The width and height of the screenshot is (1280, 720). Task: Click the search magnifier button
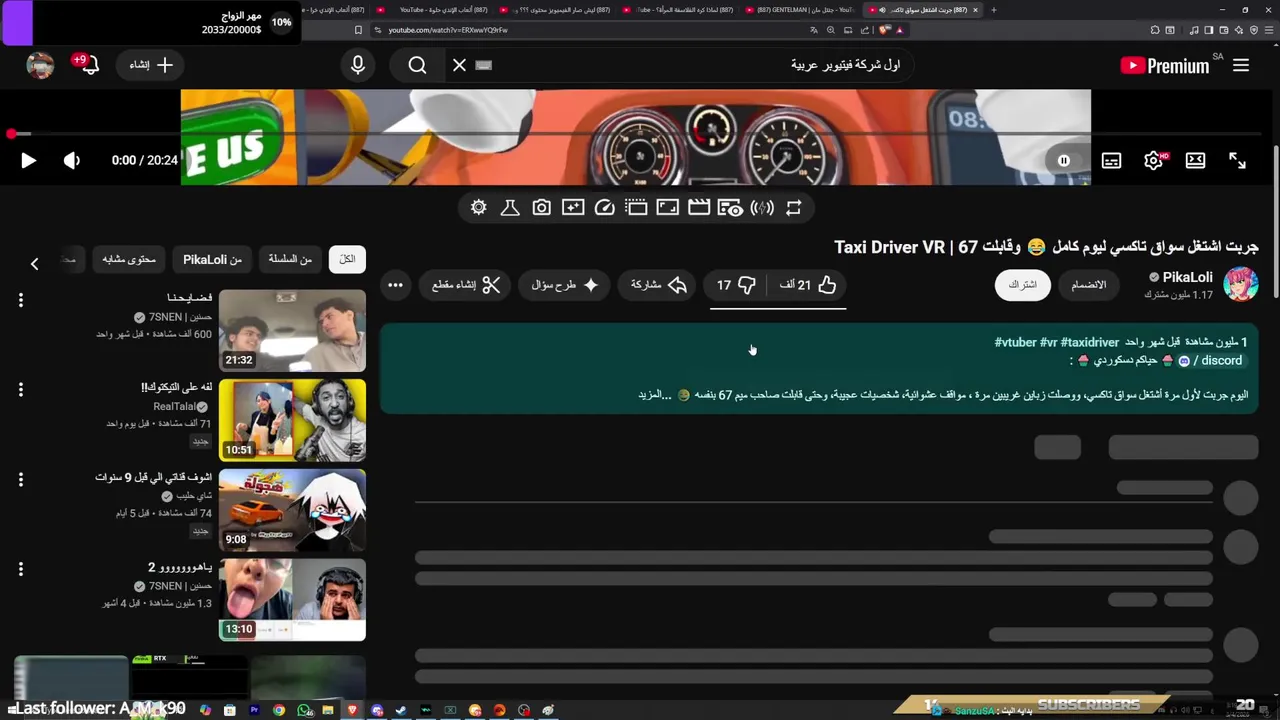coord(417,65)
